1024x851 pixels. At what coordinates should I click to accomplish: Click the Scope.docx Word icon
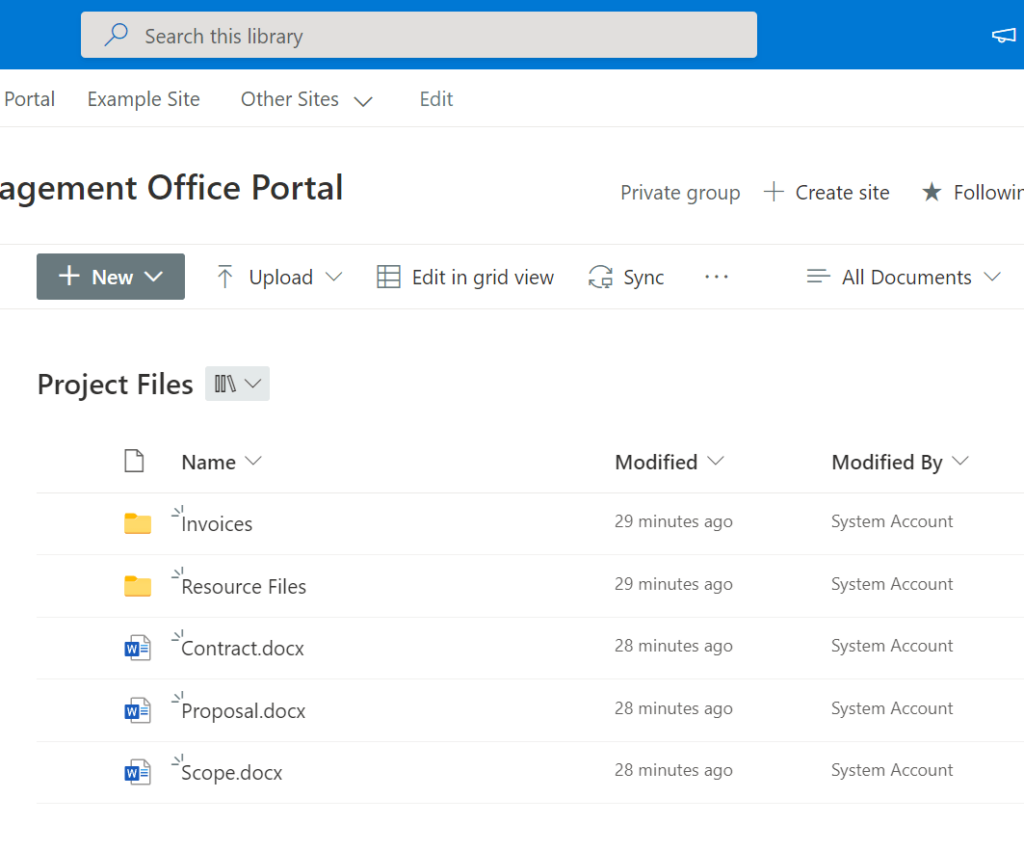(137, 772)
